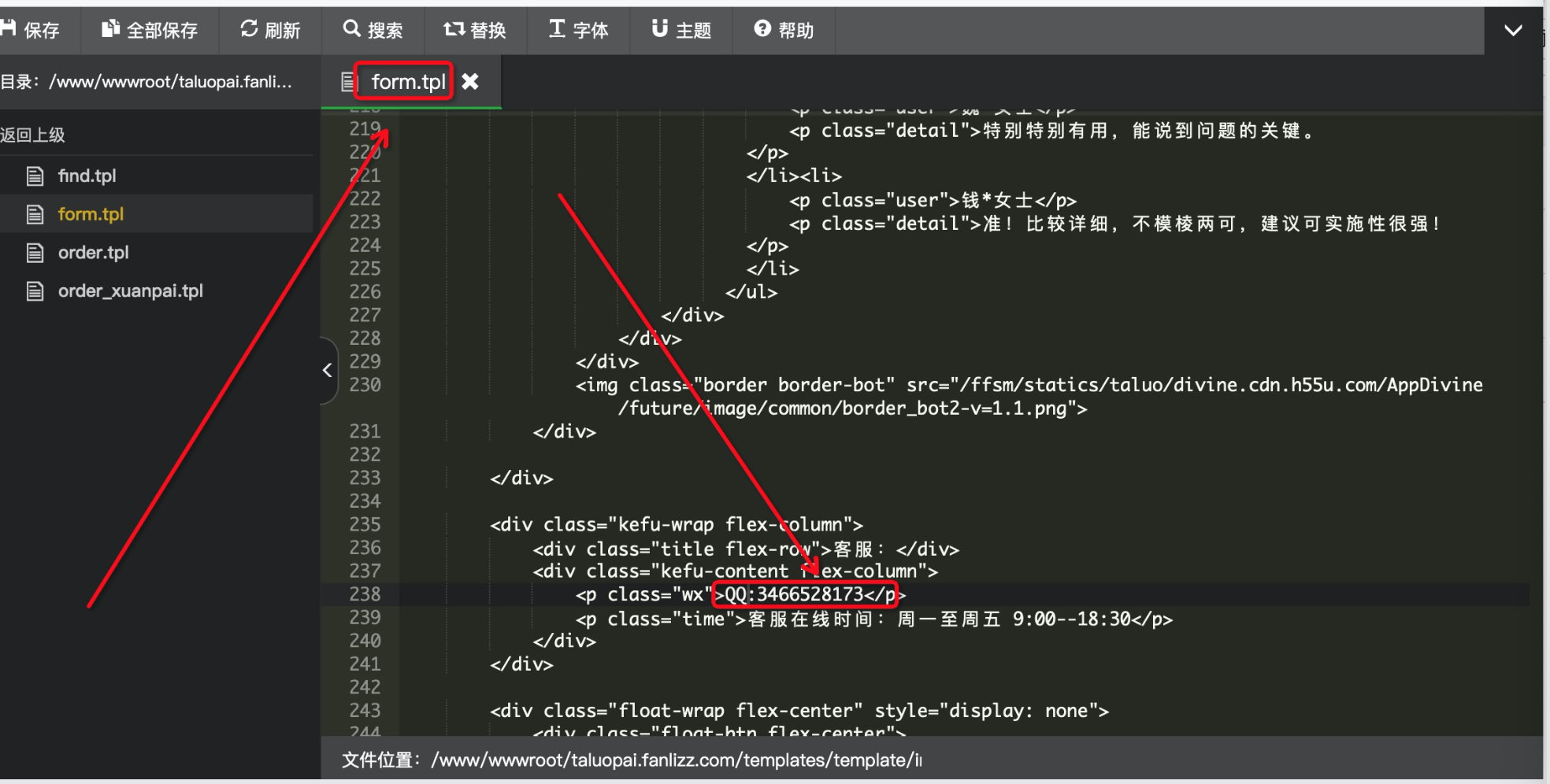Viewport: 1550px width, 784px height.
Task: Click 返回上级 to go up a directory
Action: (33, 135)
